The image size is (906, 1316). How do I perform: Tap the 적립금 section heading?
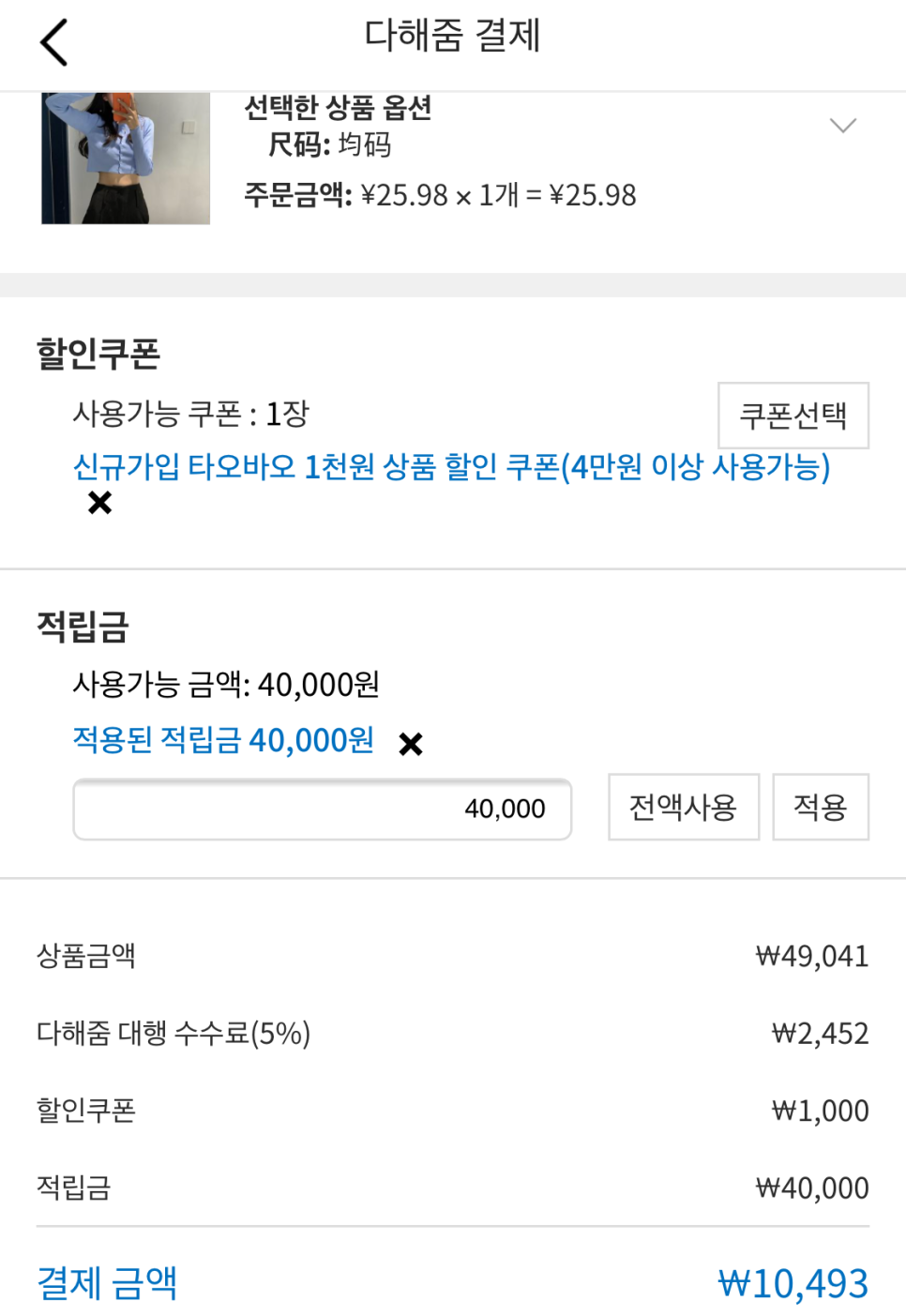[83, 626]
